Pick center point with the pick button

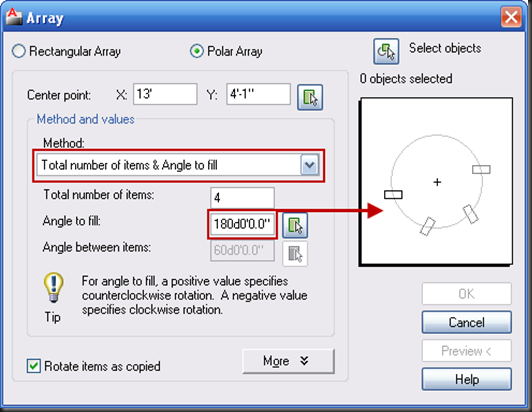[310, 97]
